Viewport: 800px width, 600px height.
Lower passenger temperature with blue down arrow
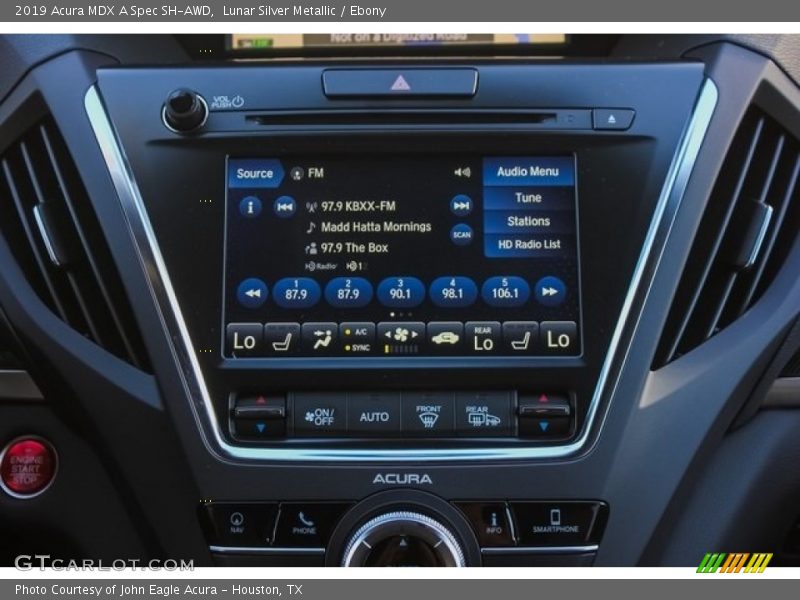[x=544, y=426]
